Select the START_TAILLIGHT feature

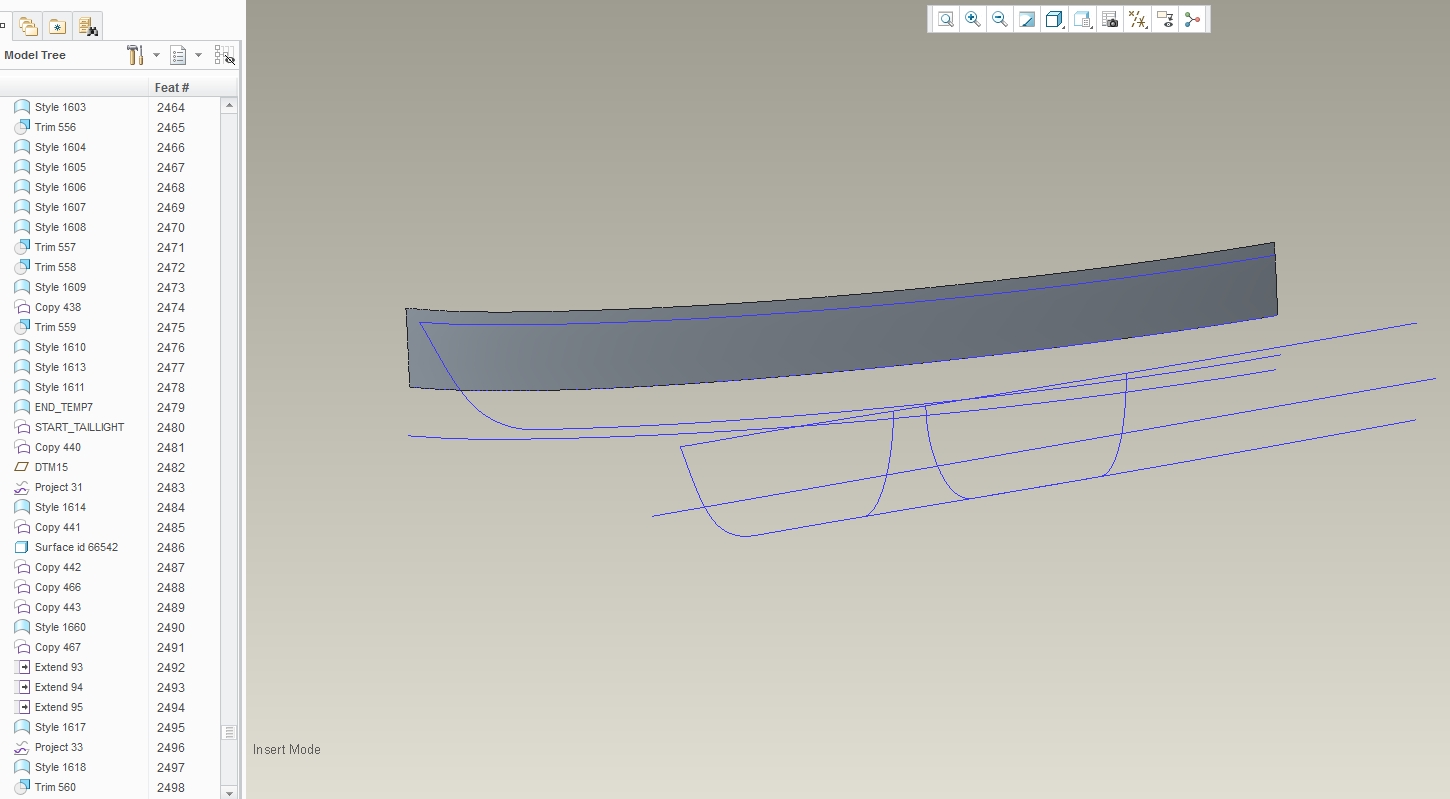[x=79, y=427]
